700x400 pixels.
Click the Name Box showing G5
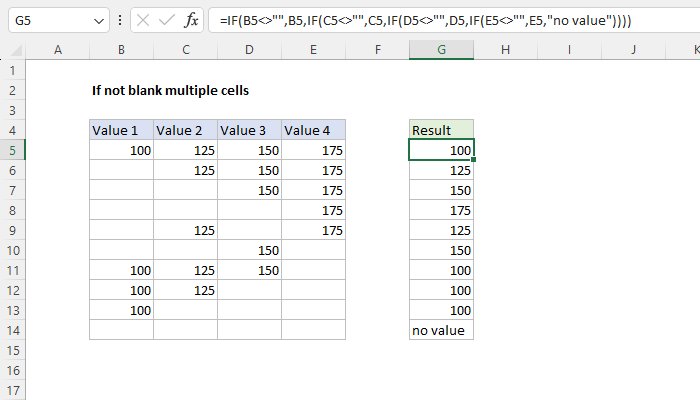[x=59, y=20]
